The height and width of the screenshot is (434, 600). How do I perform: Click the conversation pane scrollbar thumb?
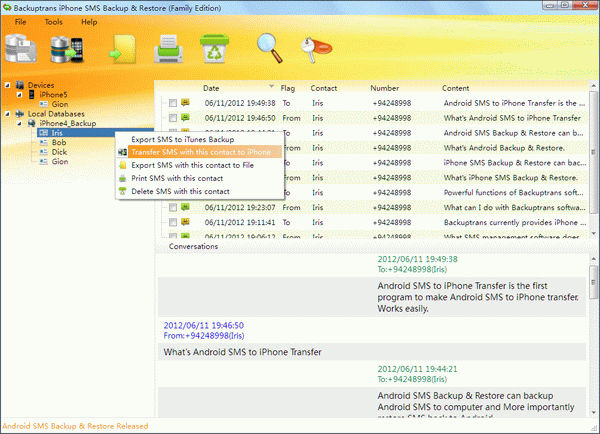point(593,282)
